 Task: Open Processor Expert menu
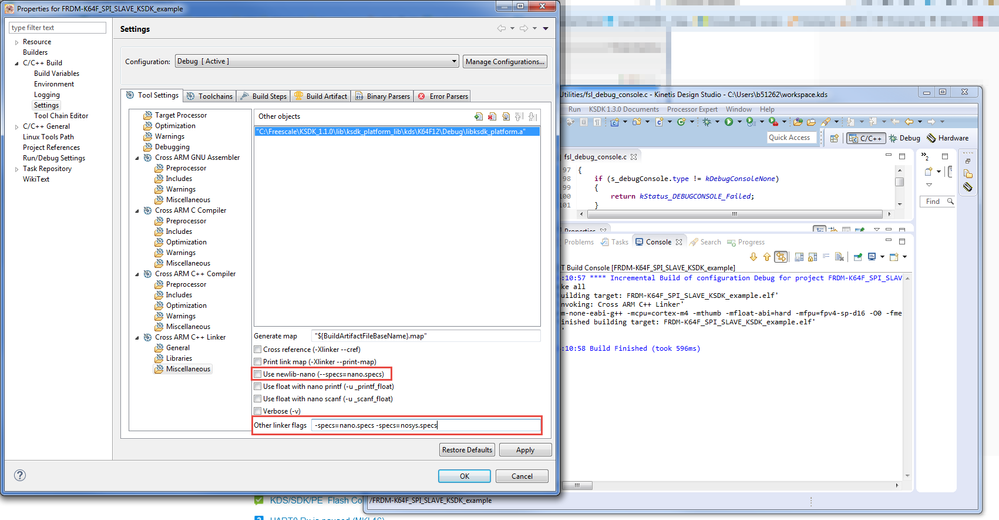click(x=692, y=109)
